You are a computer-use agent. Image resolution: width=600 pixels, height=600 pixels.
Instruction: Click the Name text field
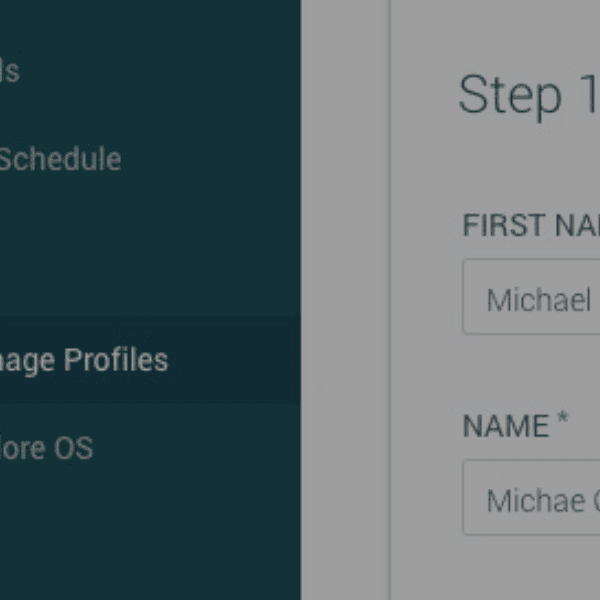(x=531, y=498)
